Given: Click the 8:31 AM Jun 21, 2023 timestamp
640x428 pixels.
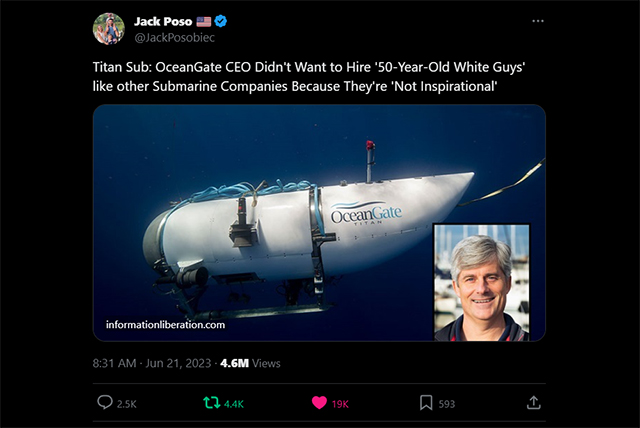Looking at the screenshot, I should [152, 363].
